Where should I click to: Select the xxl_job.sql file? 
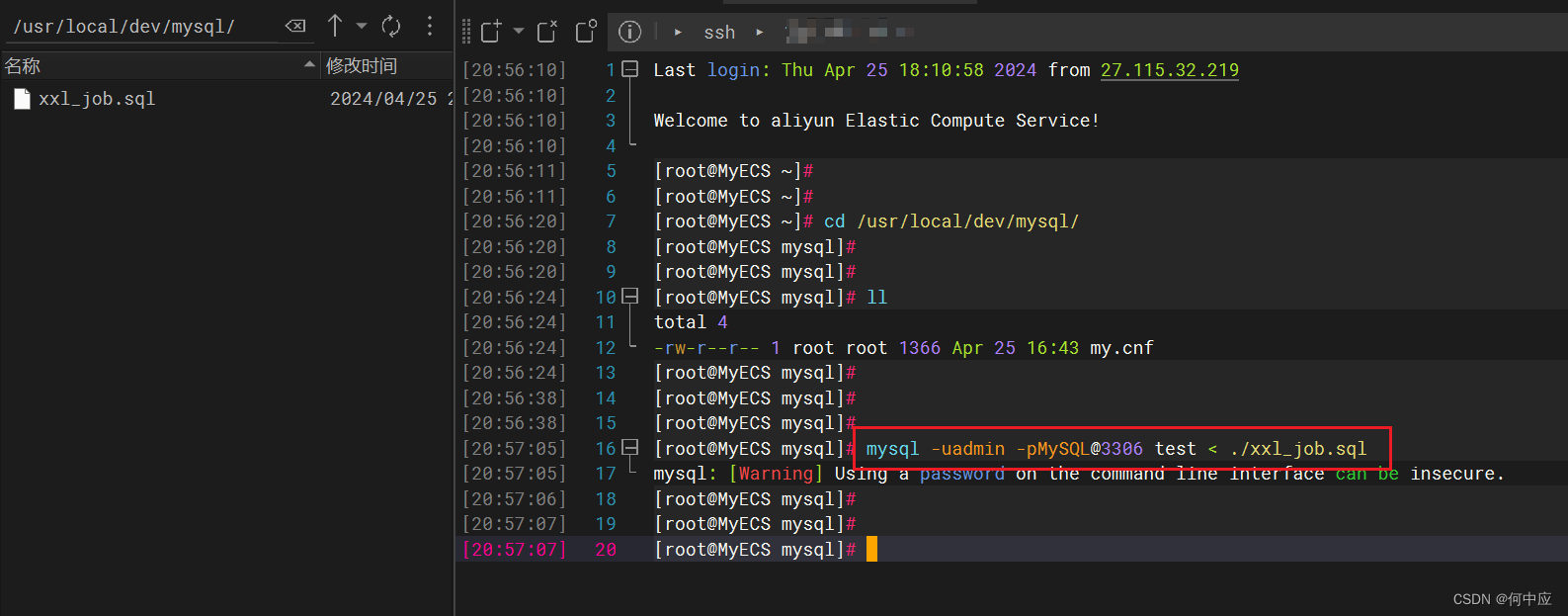pos(96,99)
